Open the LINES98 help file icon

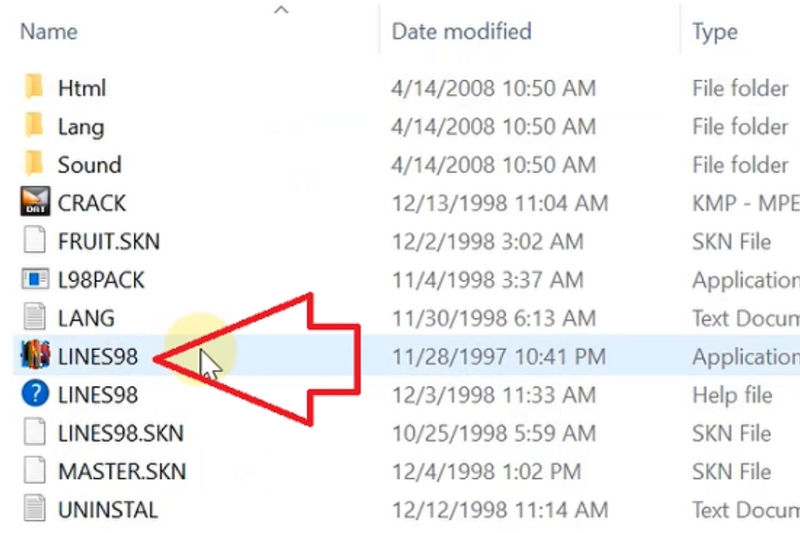(x=34, y=394)
